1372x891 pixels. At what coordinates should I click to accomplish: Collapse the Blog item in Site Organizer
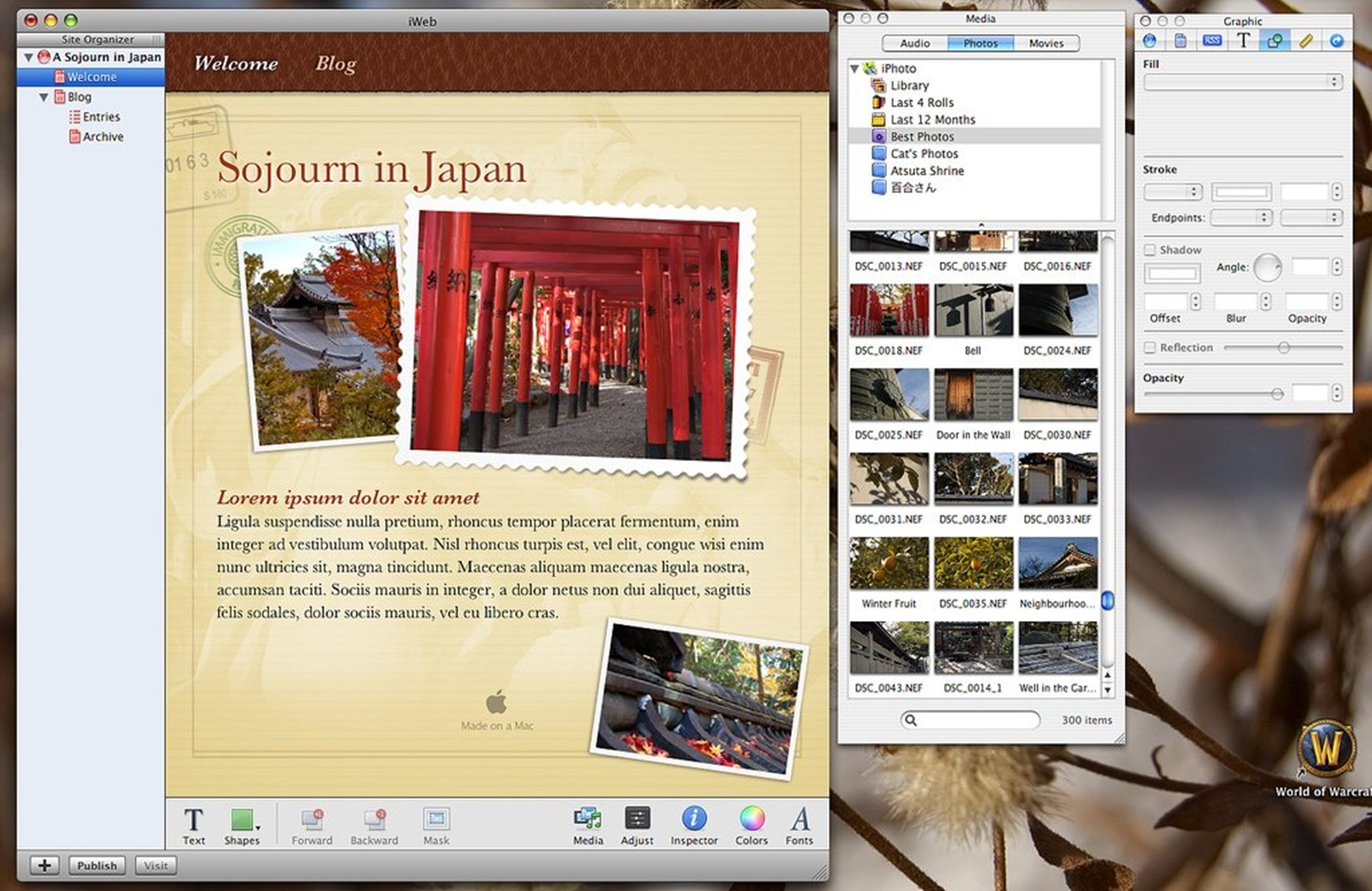coord(44,97)
